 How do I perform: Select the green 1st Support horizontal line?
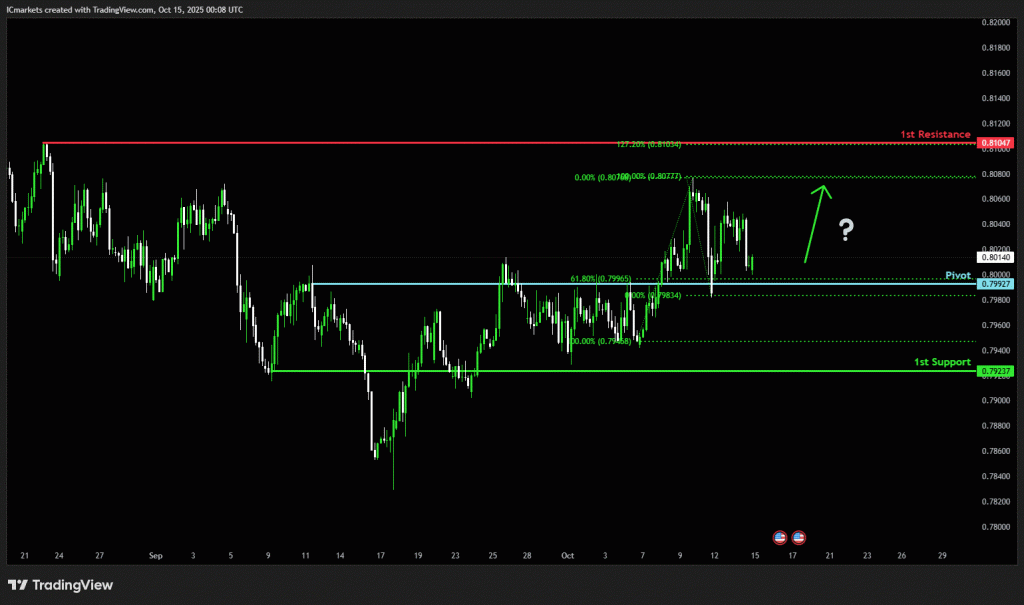pos(600,371)
